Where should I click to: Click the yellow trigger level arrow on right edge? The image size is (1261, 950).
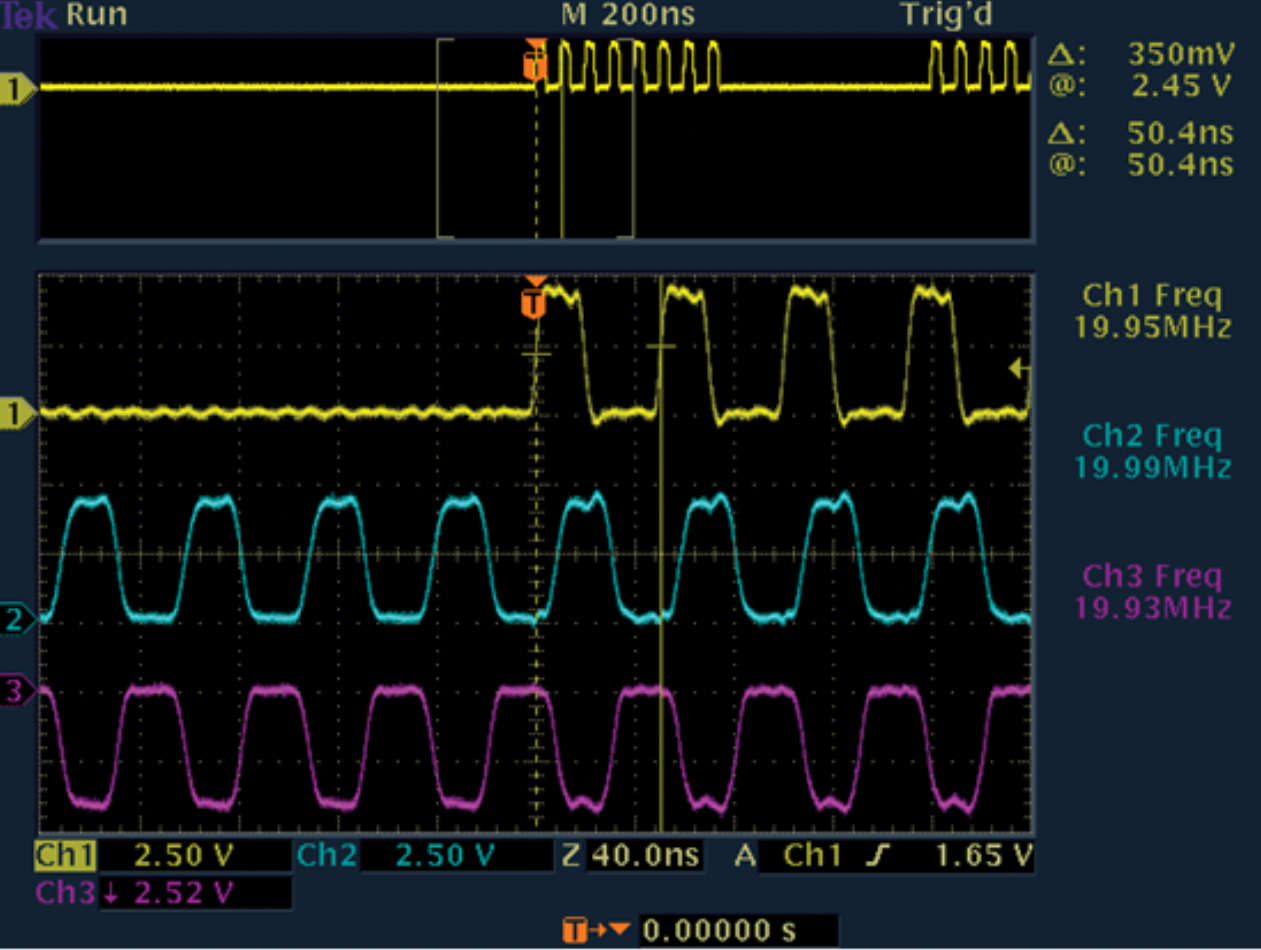tap(1019, 369)
